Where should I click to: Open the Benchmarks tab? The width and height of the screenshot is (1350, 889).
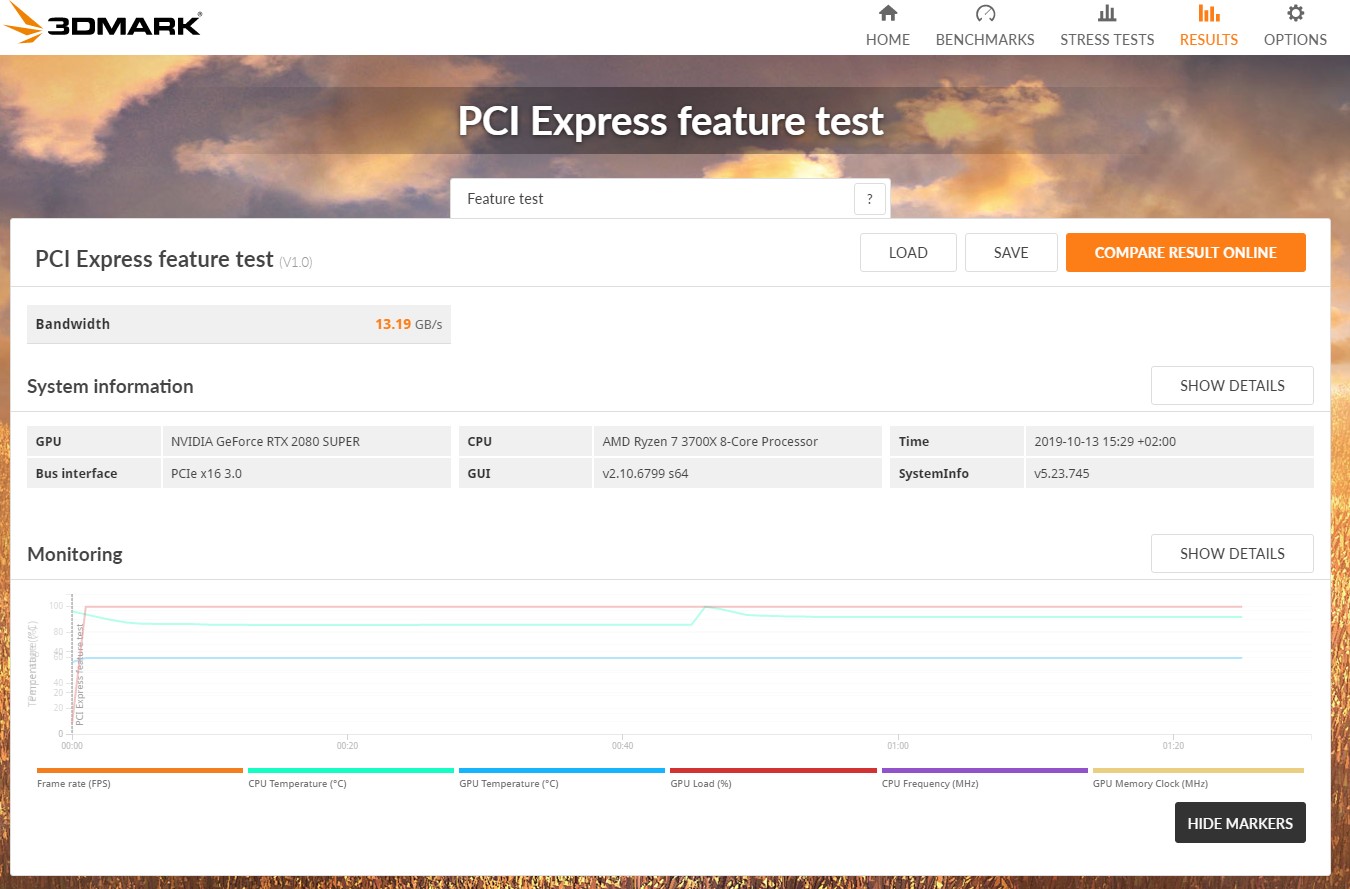click(x=985, y=26)
